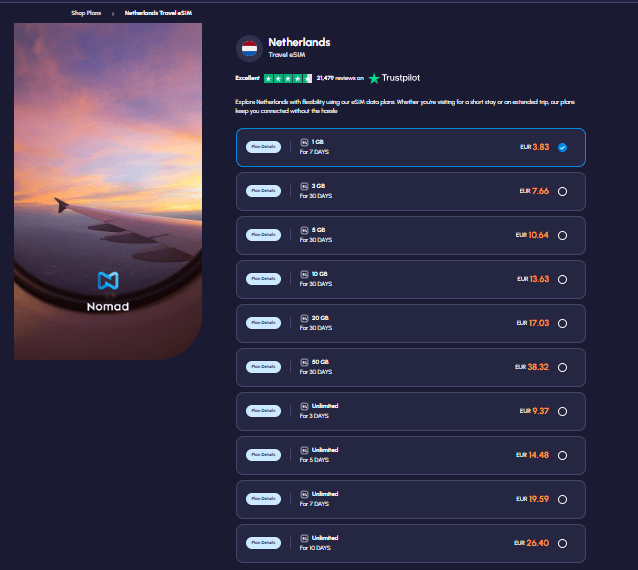Open the Trustpilot logo link
Image resolution: width=638 pixels, height=570 pixels.
point(394,78)
